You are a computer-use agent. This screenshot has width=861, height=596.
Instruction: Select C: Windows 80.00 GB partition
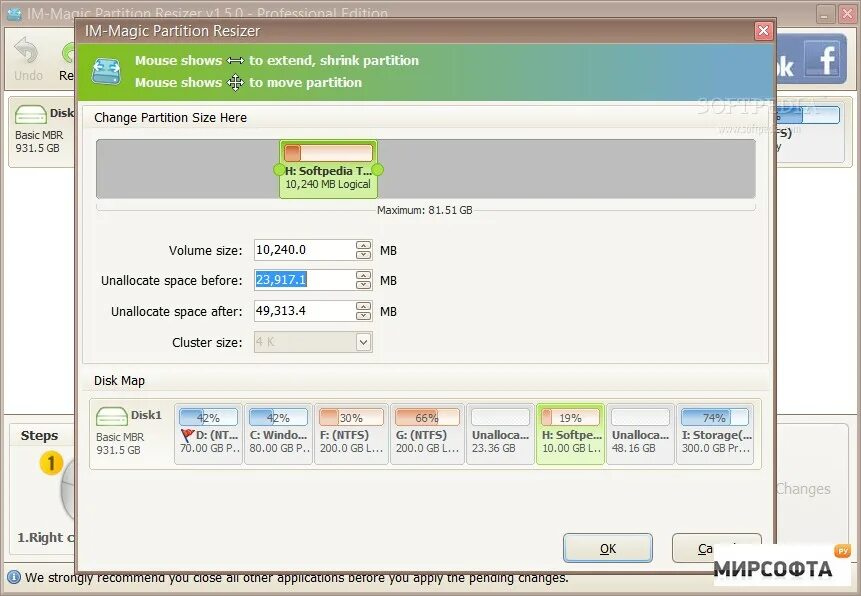point(278,434)
